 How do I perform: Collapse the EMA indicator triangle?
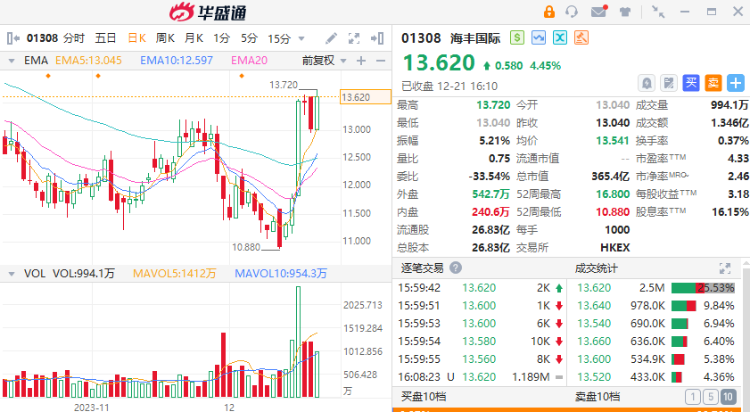coord(11,61)
